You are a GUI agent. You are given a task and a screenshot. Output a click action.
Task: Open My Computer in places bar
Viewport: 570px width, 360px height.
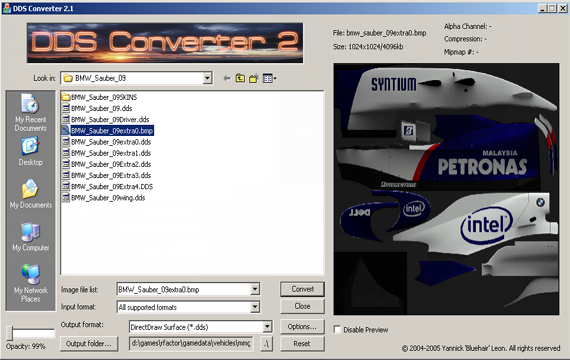point(31,237)
